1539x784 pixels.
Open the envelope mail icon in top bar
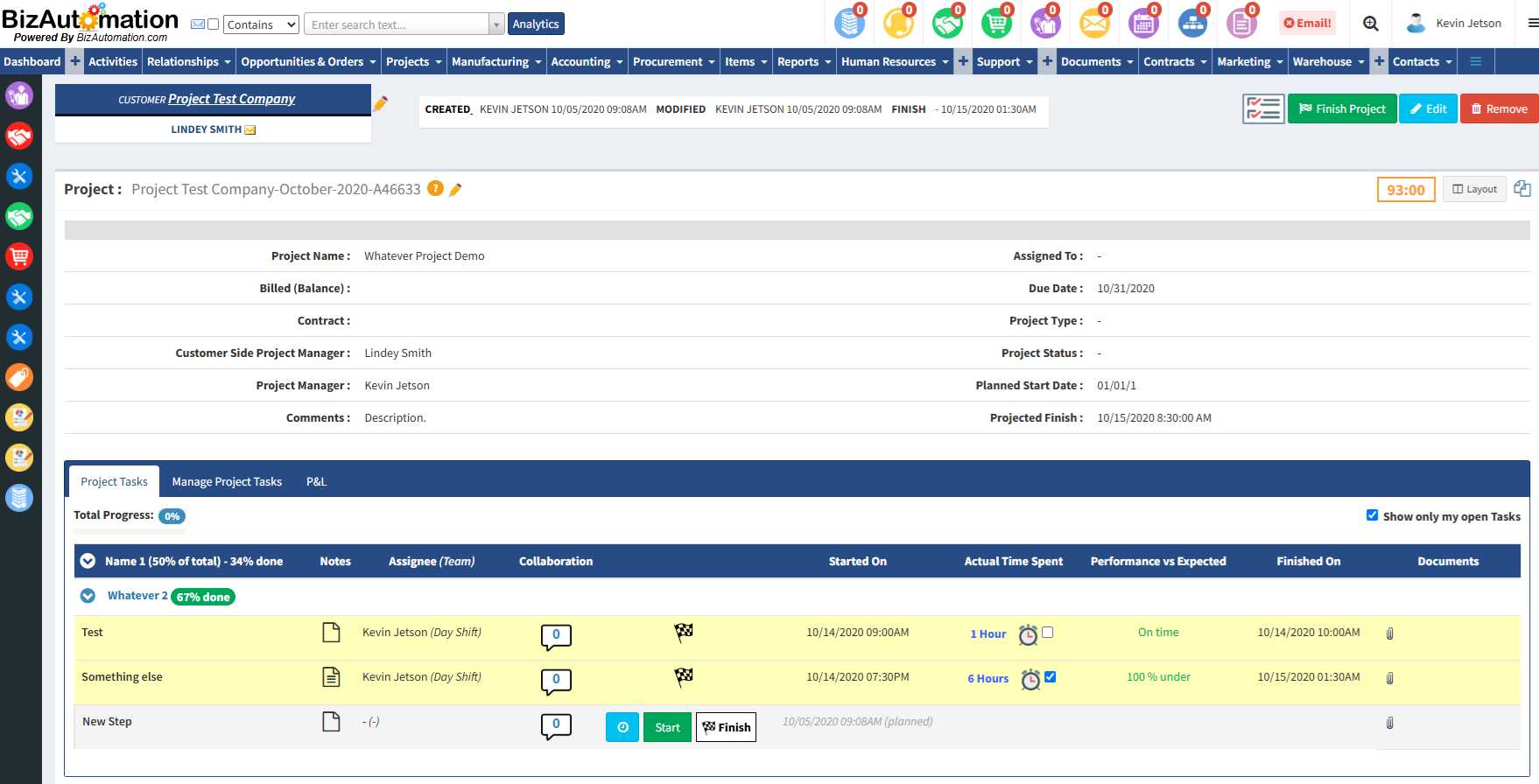[x=1094, y=23]
